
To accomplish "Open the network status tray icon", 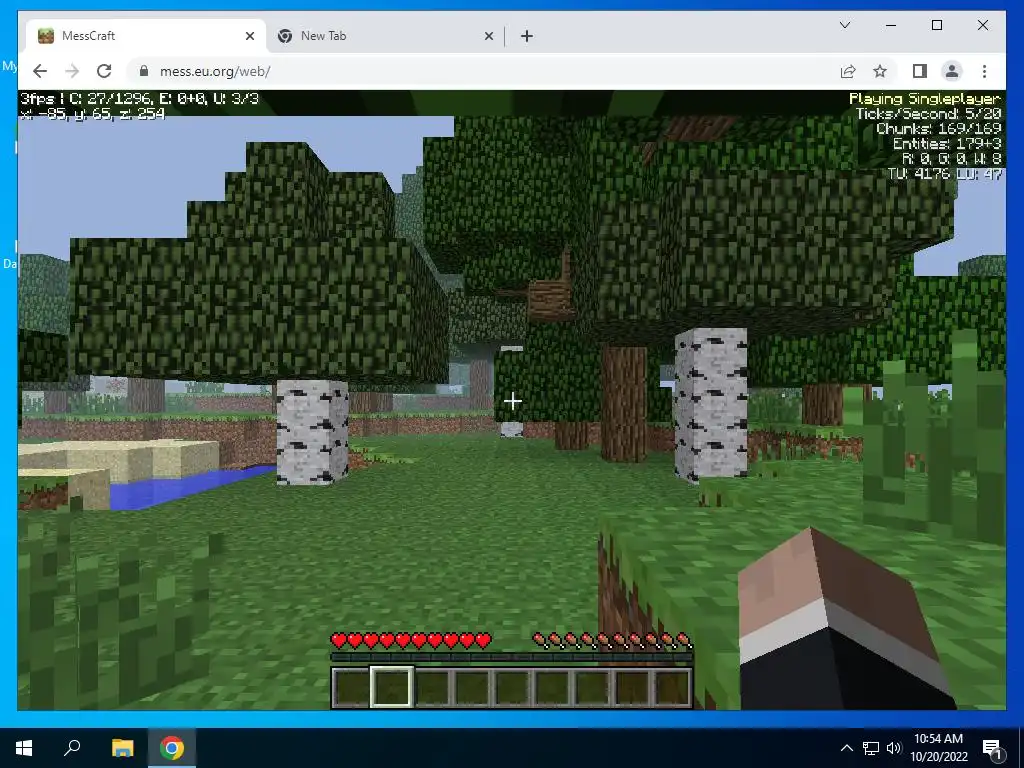I will point(871,748).
